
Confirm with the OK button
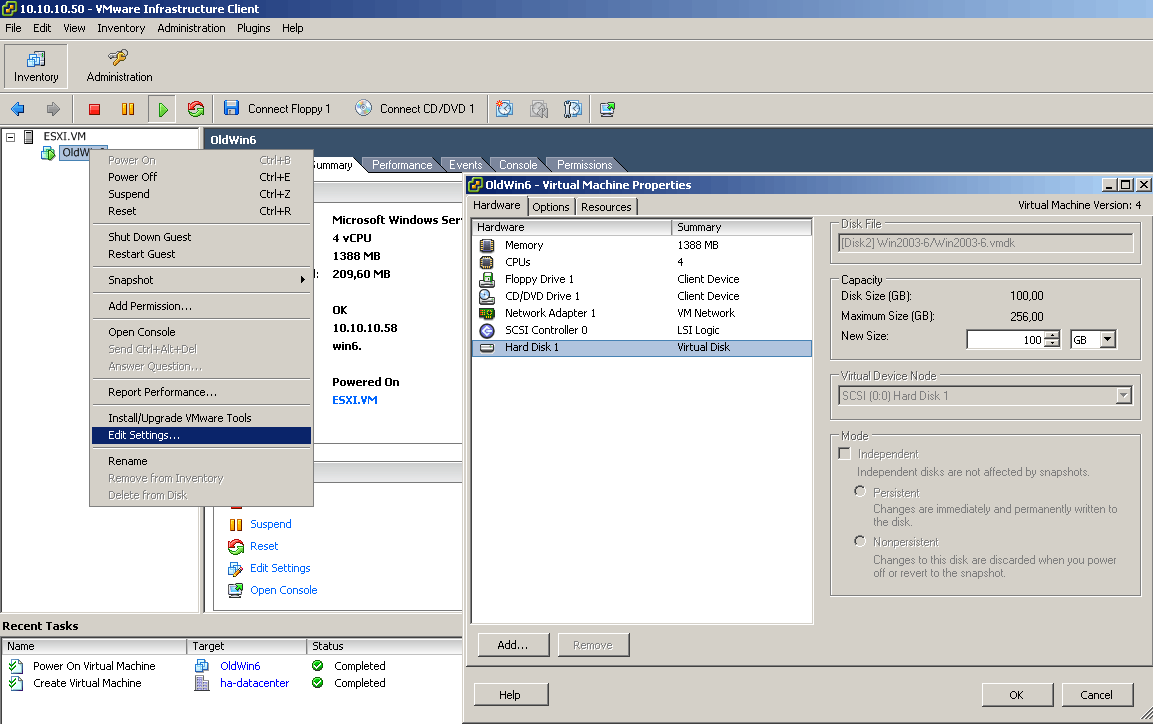coord(1016,695)
